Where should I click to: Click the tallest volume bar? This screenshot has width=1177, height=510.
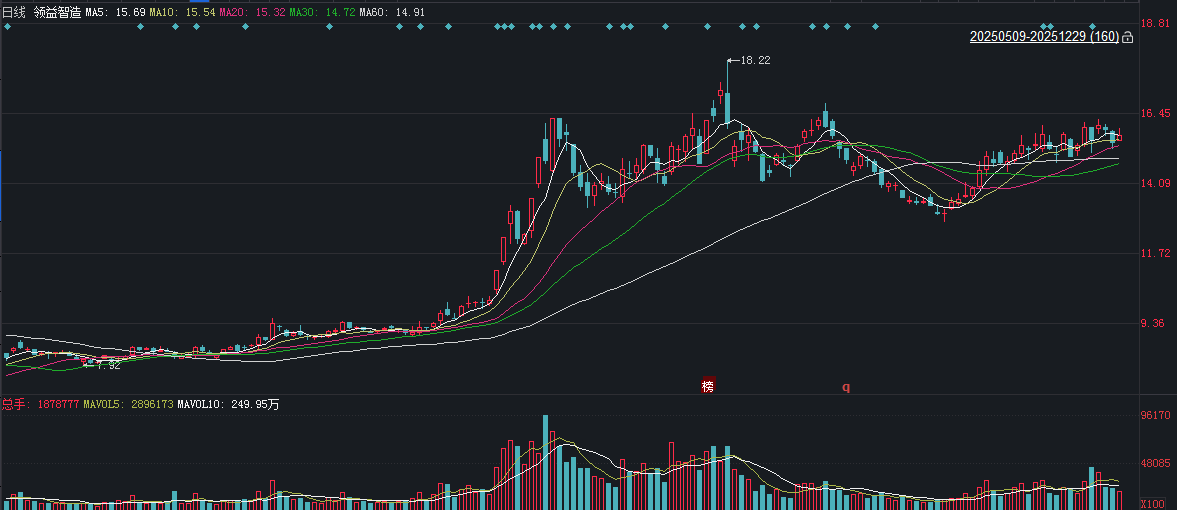545,461
